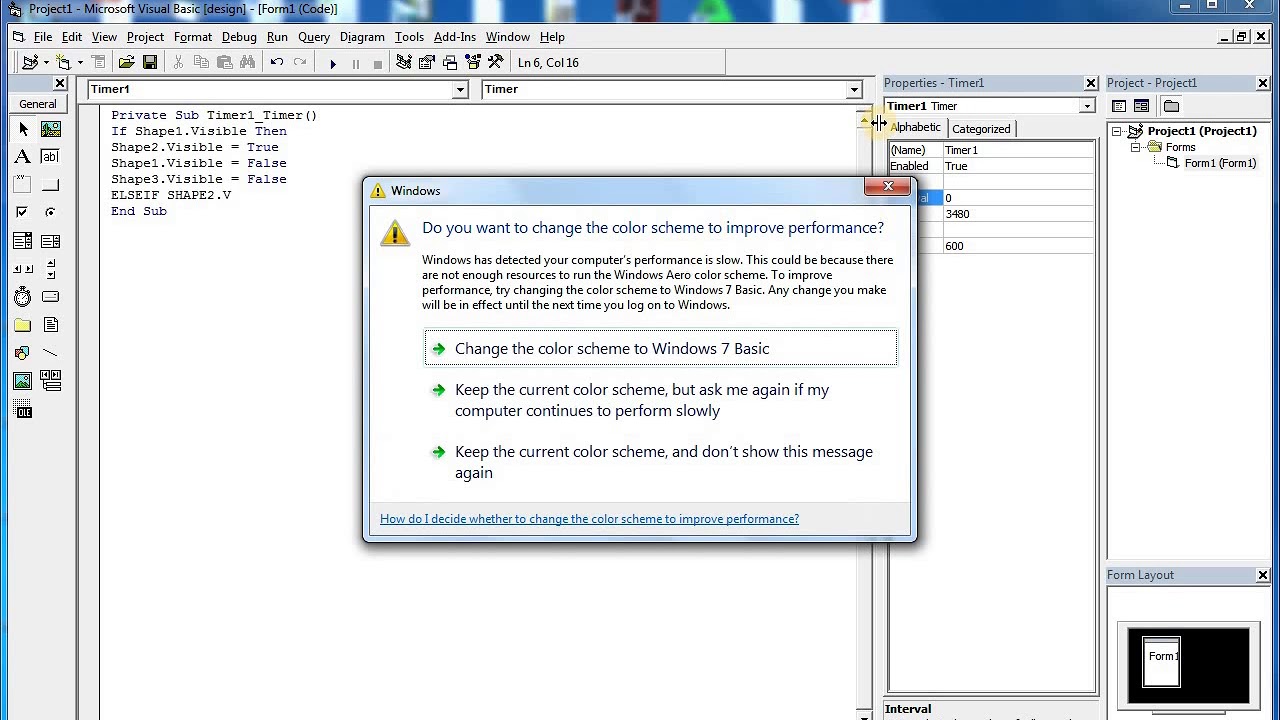The image size is (1280, 720).
Task: Open the Add Form dropdown arrow
Action: point(79,63)
